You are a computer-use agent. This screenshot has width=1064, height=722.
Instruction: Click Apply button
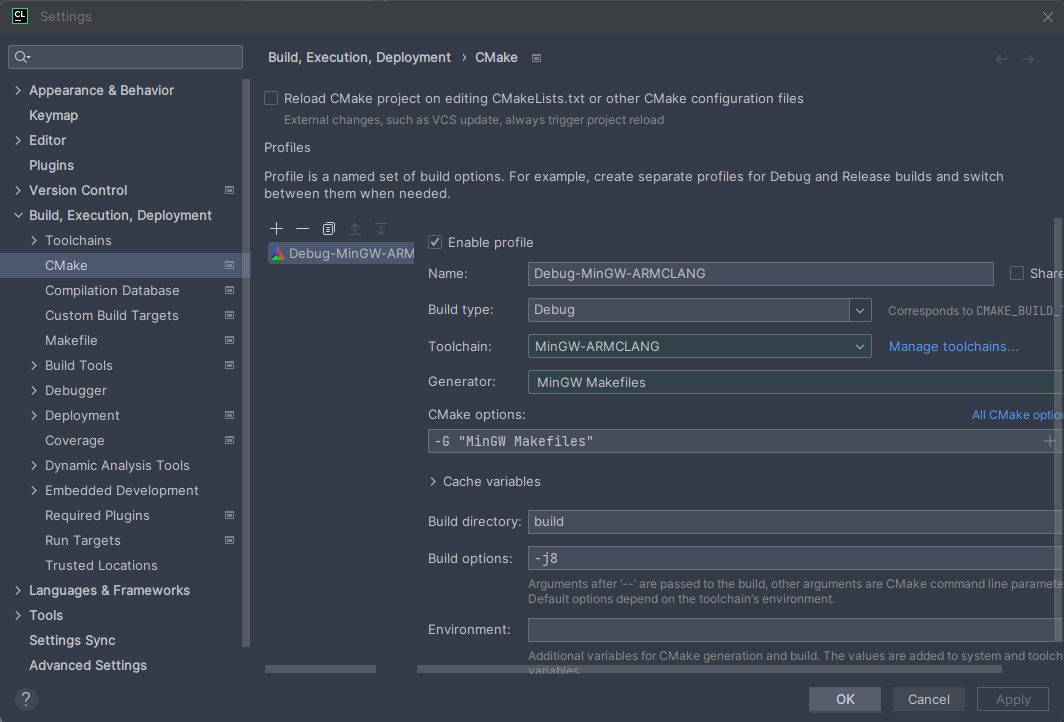point(1013,699)
